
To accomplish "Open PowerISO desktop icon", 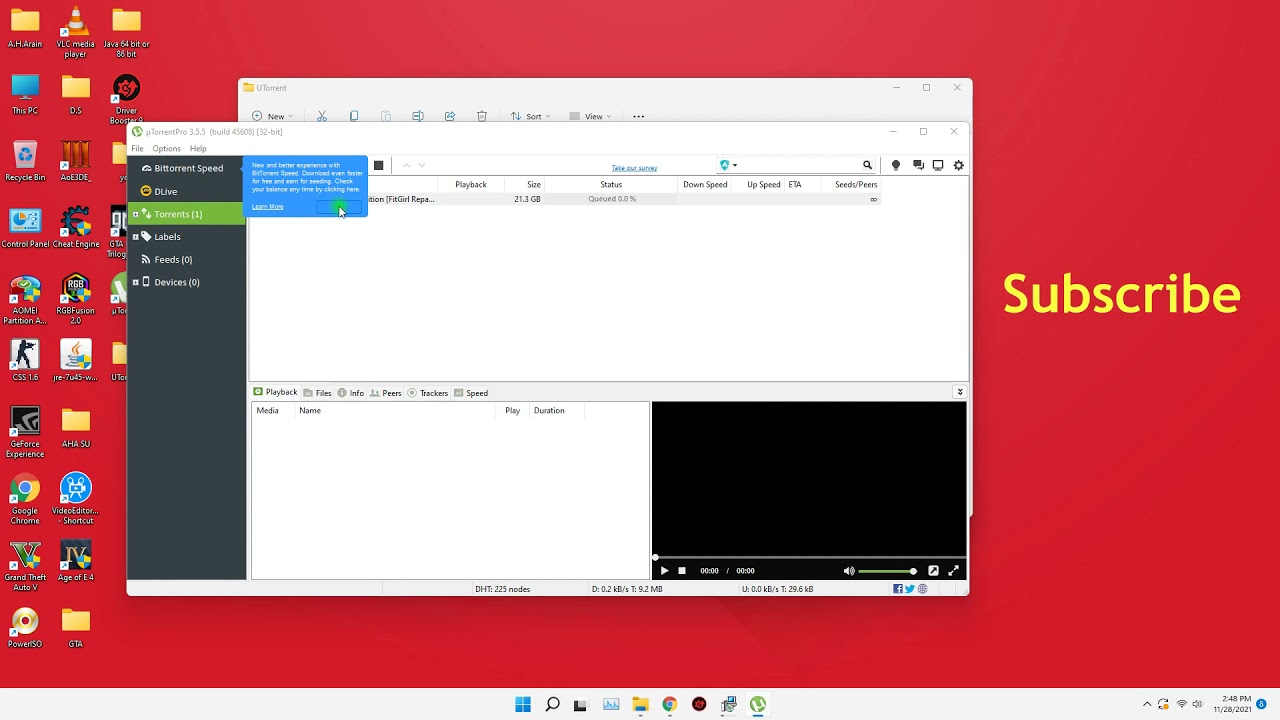I will click(x=25, y=629).
